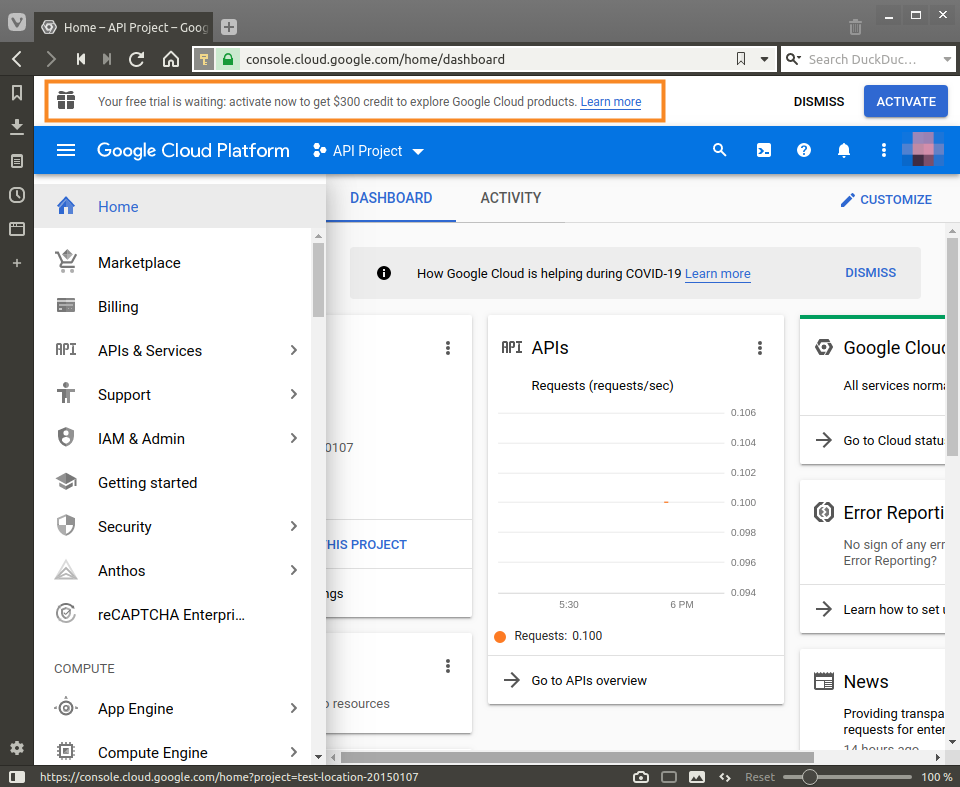
Task: Bookmark this page using address bar icon
Action: (x=741, y=59)
